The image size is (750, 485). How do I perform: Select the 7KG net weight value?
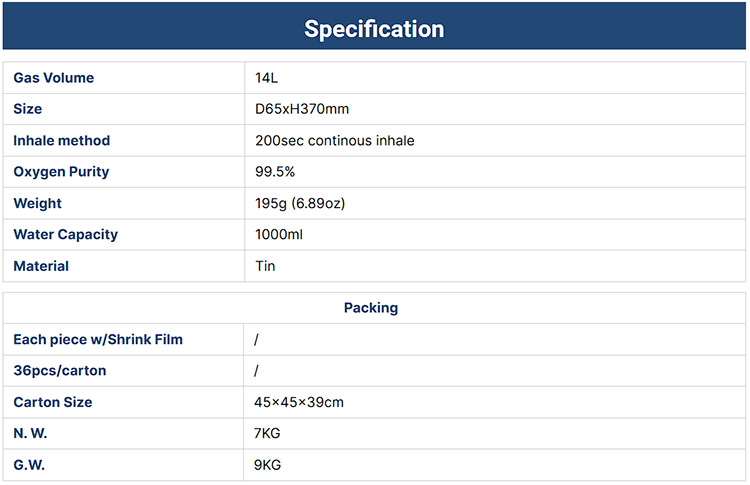click(x=269, y=434)
